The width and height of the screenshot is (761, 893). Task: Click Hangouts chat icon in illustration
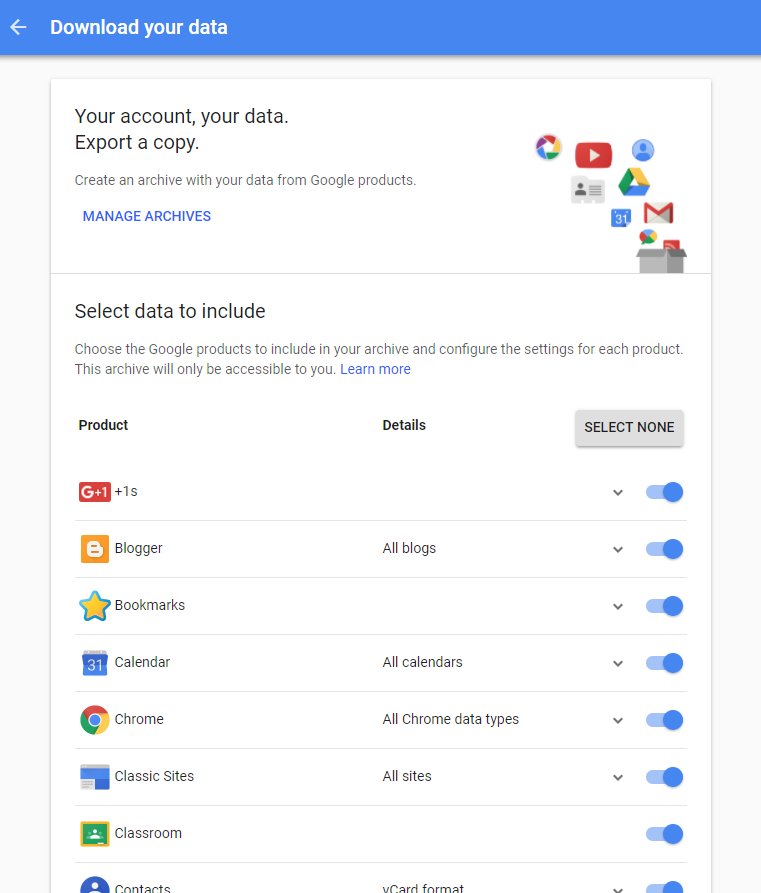coord(648,236)
